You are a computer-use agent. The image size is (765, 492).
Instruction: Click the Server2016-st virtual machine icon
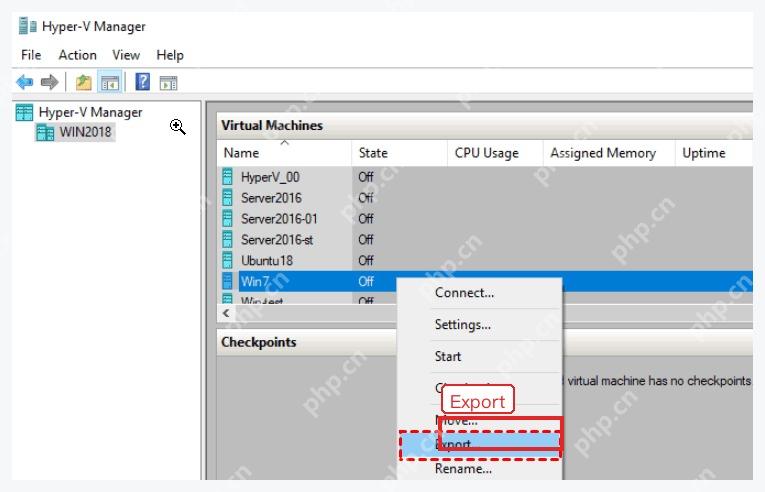[x=227, y=239]
